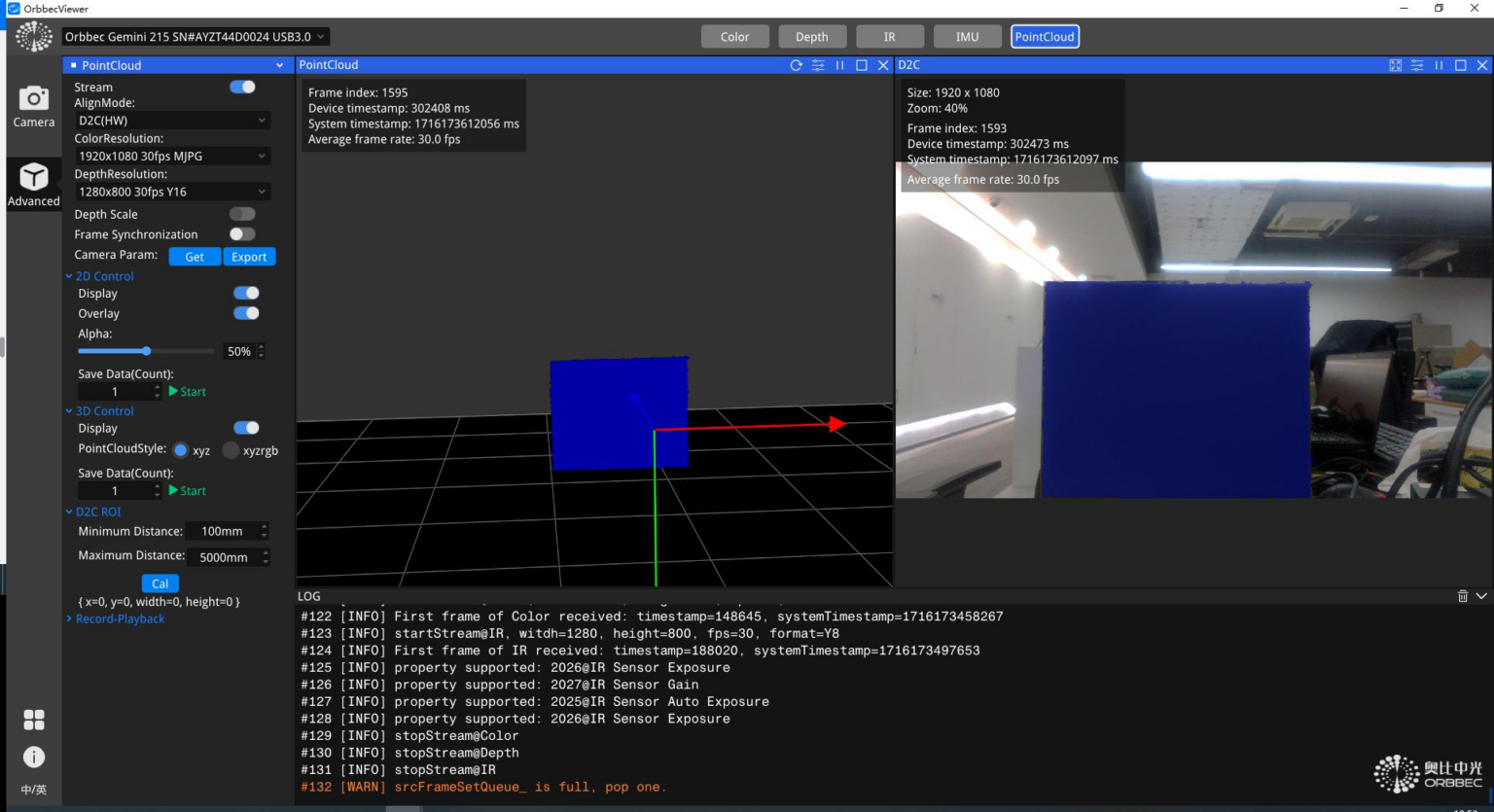The width and height of the screenshot is (1494, 812).
Task: Switch to the IMU tab
Action: (x=967, y=36)
